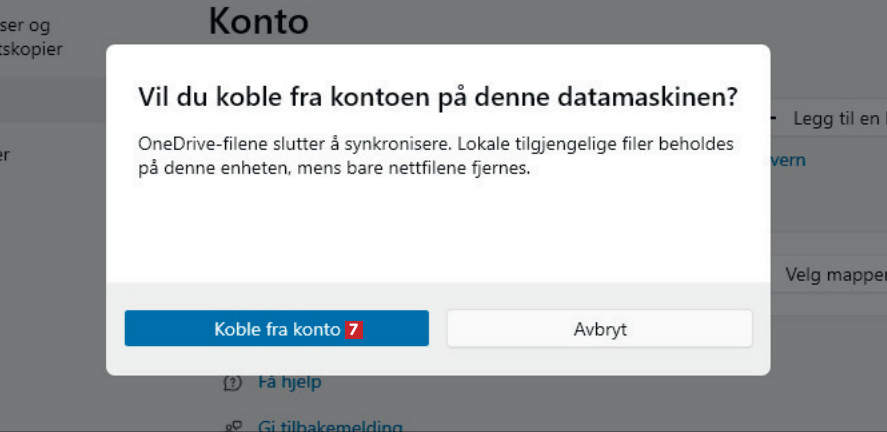Click the Gi tilbakemelding feedback icon

(x=233, y=426)
